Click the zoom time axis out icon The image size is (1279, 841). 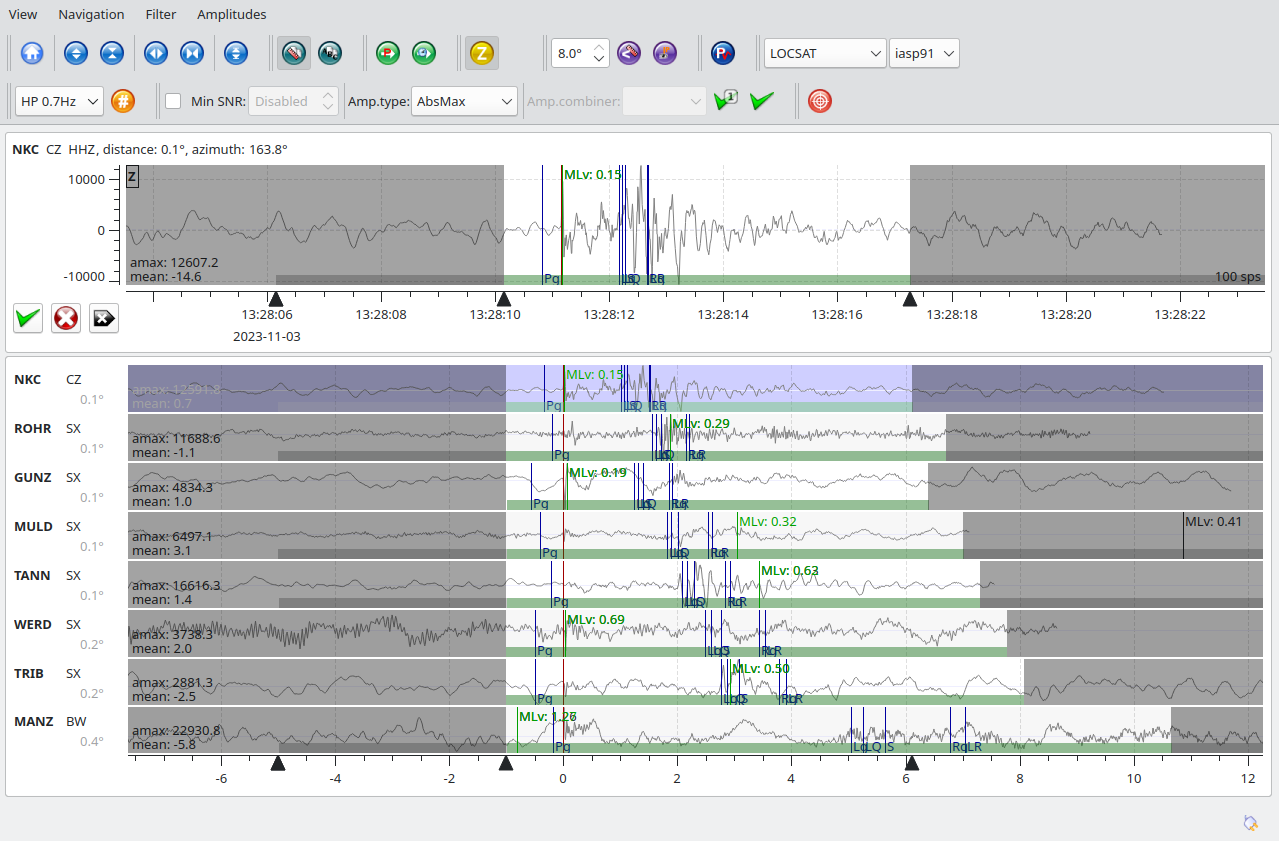point(191,53)
